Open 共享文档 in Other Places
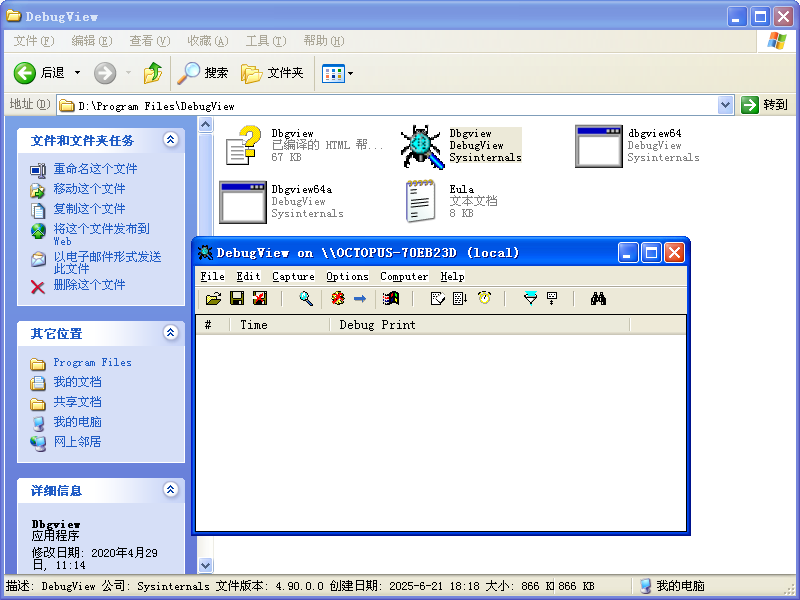The height and width of the screenshot is (600, 800). pyautogui.click(x=78, y=402)
